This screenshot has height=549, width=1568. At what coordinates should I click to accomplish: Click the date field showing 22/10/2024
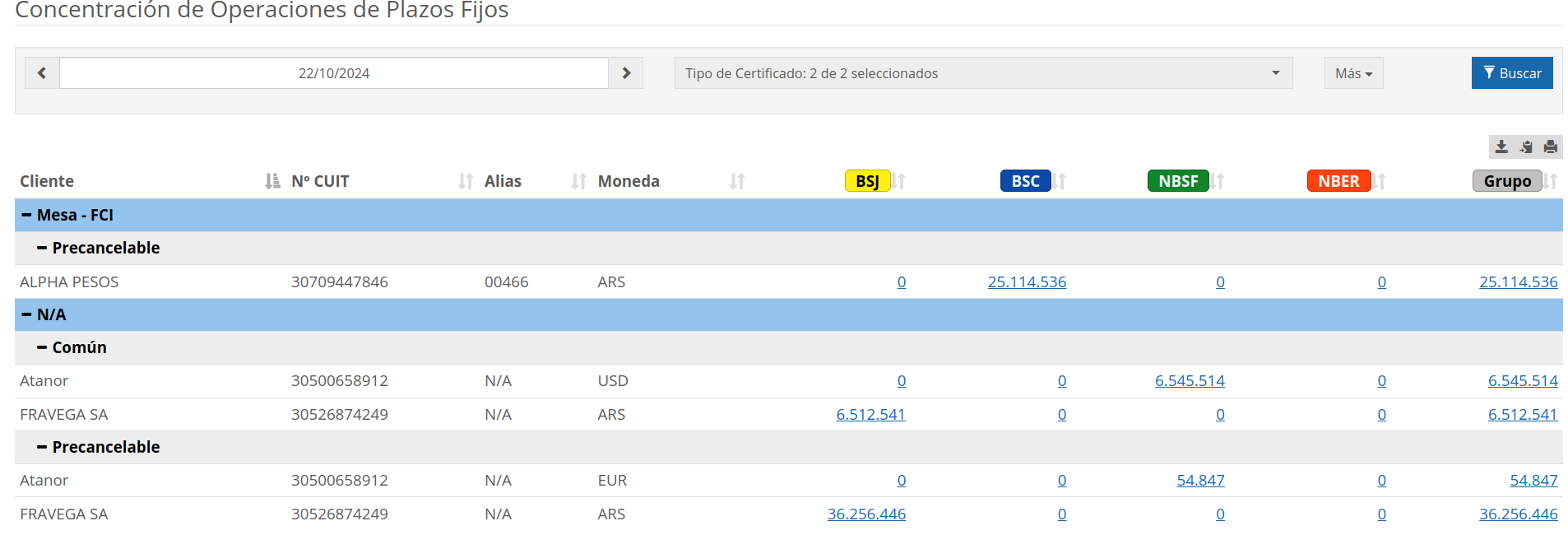coord(334,73)
